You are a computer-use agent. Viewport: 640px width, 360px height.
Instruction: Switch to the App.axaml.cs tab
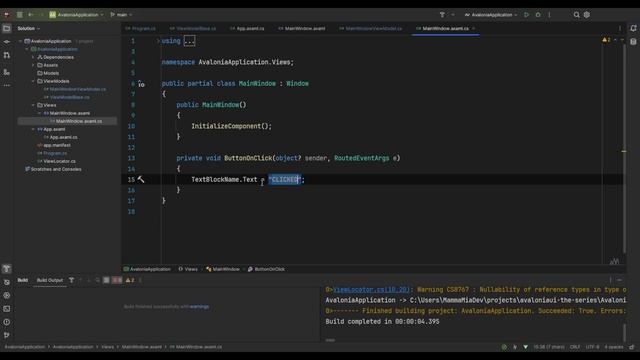point(247,29)
